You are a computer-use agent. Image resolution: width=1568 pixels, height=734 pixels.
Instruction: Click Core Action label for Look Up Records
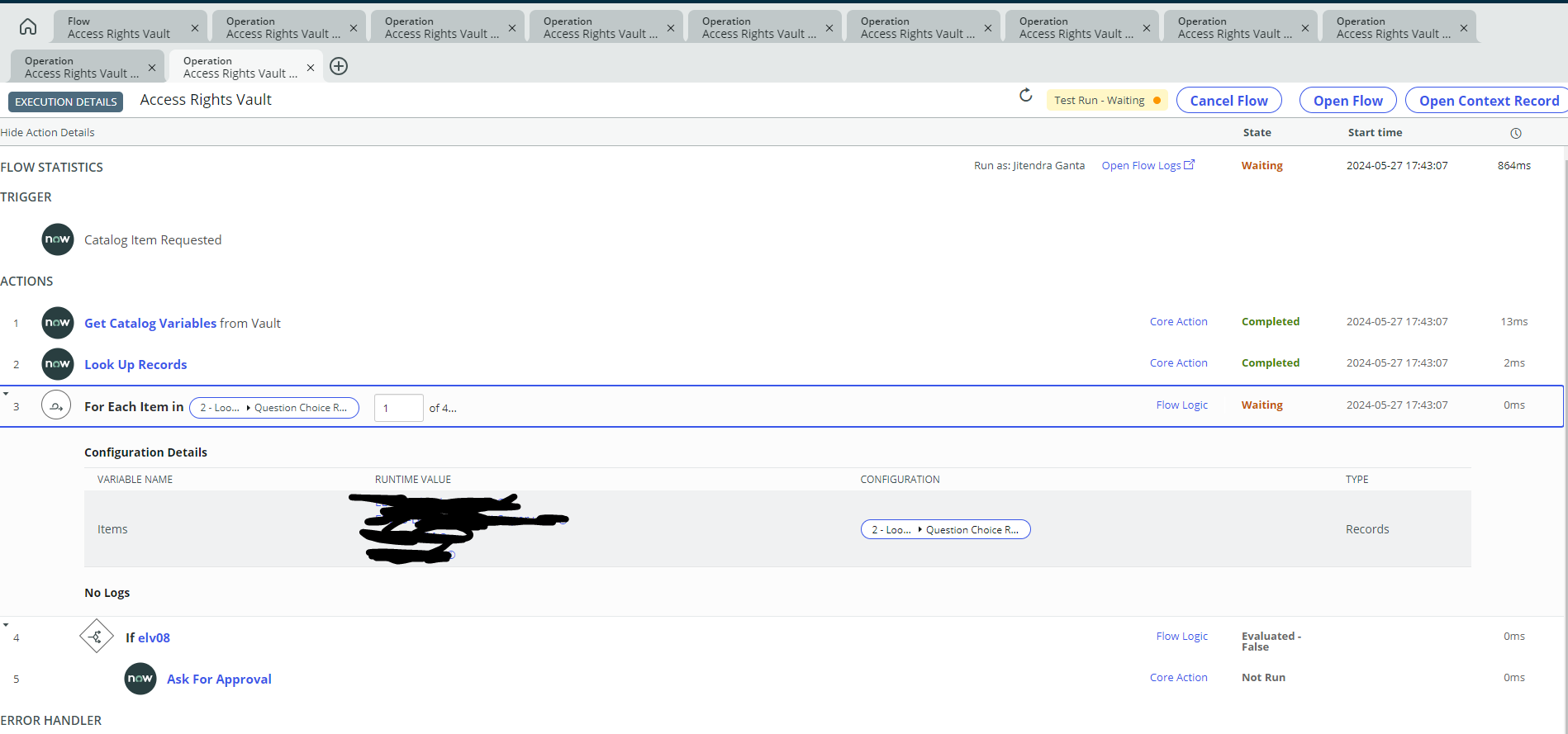1179,362
